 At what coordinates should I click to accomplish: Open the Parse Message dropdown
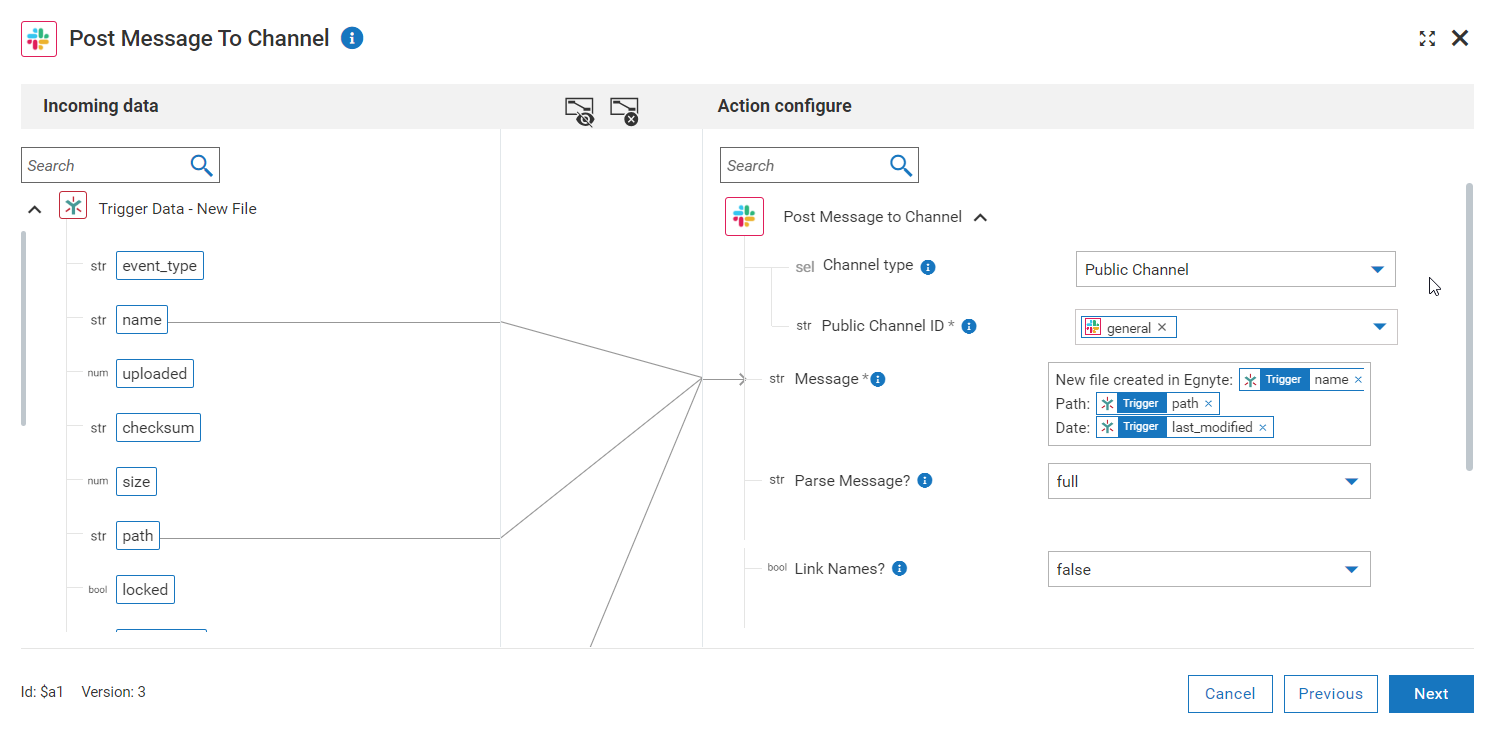pos(1354,481)
